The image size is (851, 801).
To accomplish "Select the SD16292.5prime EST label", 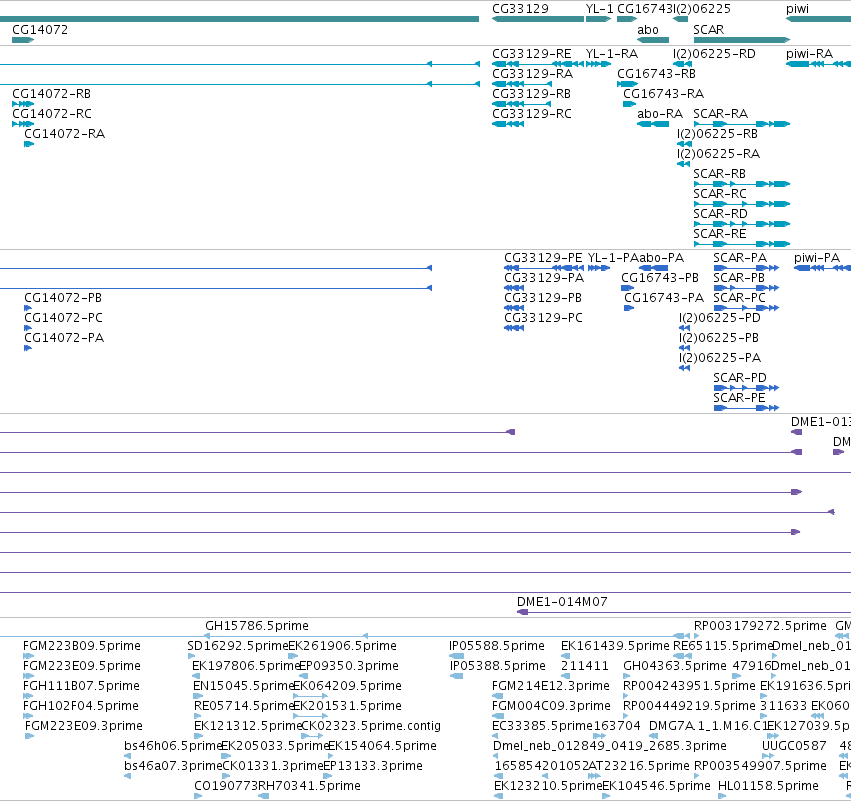I will 238,646.
